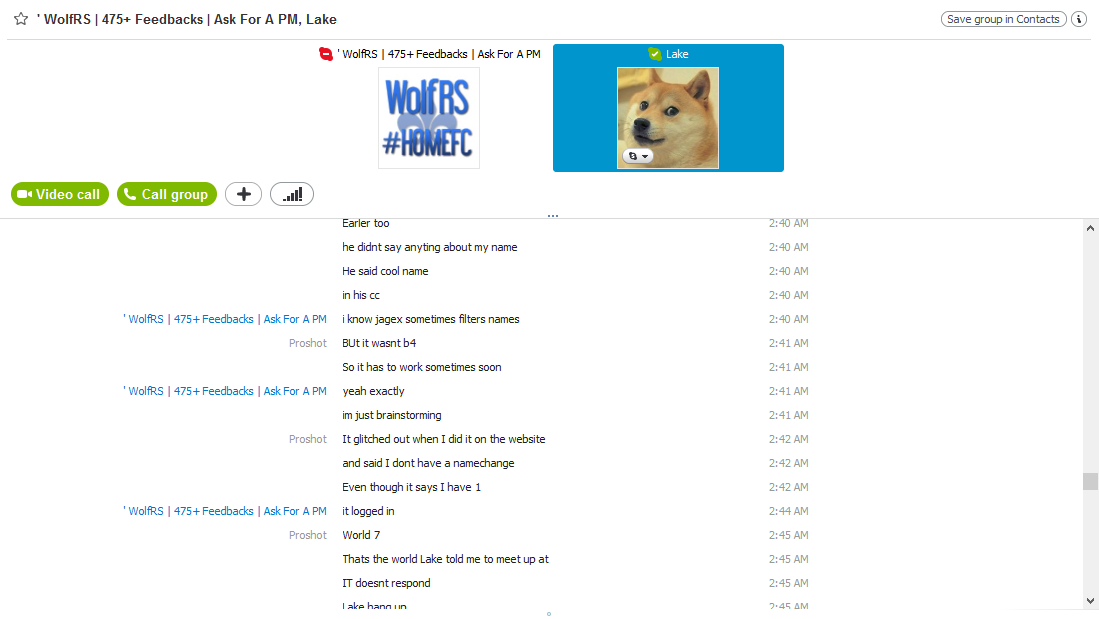The width and height of the screenshot is (1099, 619).
Task: Click the Call group button
Action: point(167,194)
